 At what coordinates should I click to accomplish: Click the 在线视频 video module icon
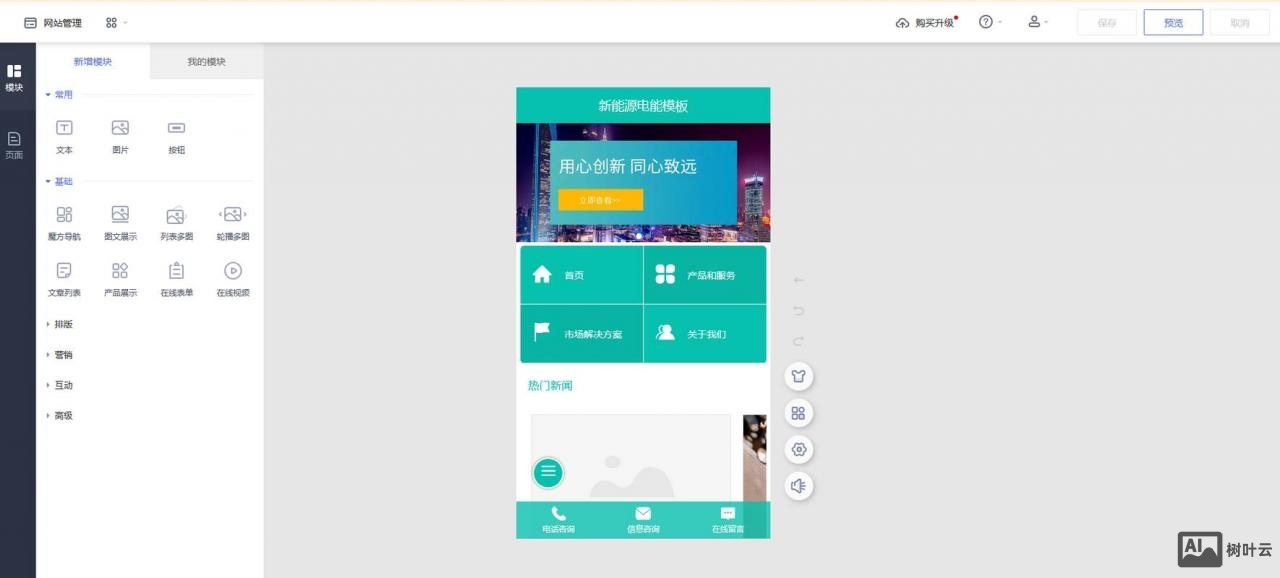coord(232,271)
